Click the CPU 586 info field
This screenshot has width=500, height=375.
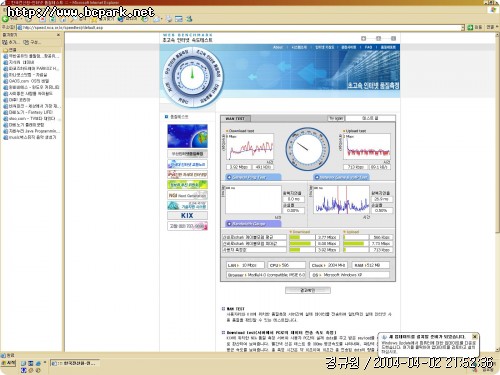(x=286, y=265)
